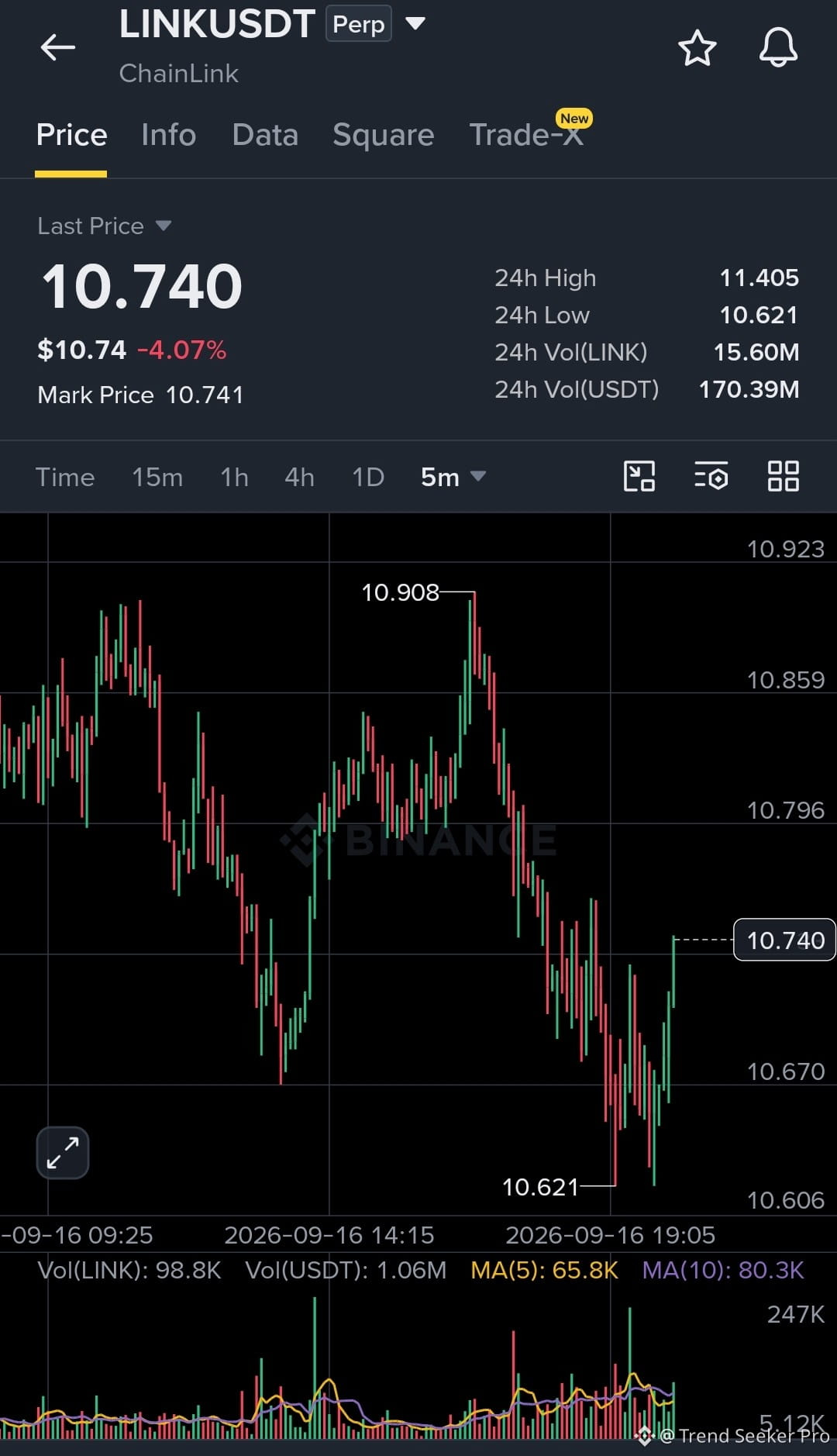Select the 1h chart interval
This screenshot has height=1456, width=837.
pos(234,477)
